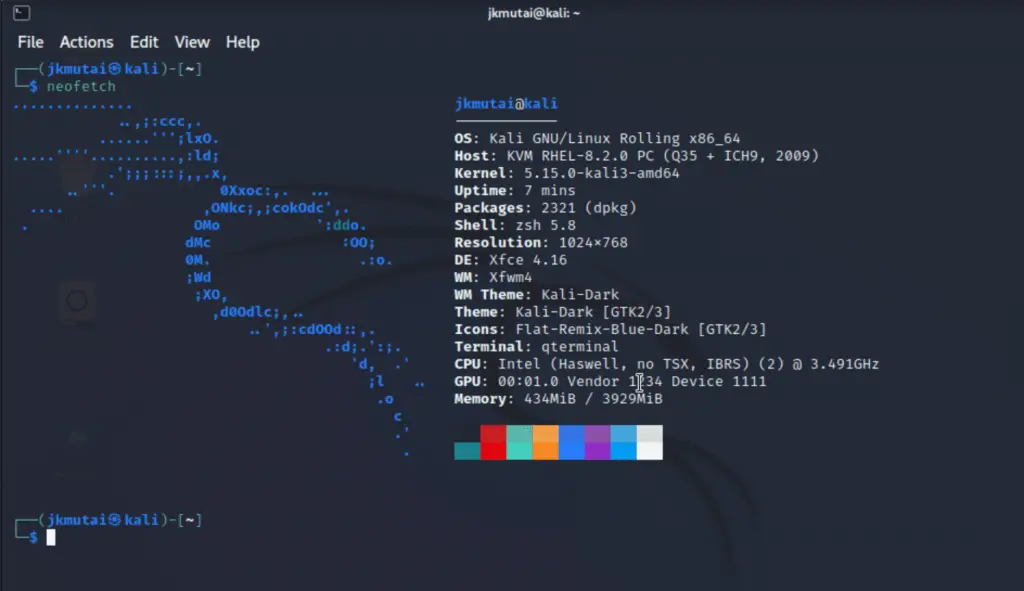Click the bottom '(jkmutai㉿kali)-[~]' prompt
1024x591 pixels.
(120, 520)
